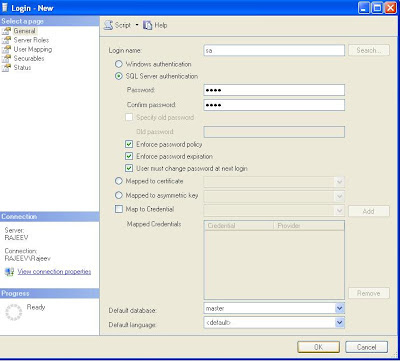Open the Script dropdown arrow
Image resolution: width=400 pixels, height=361 pixels.
137,25
